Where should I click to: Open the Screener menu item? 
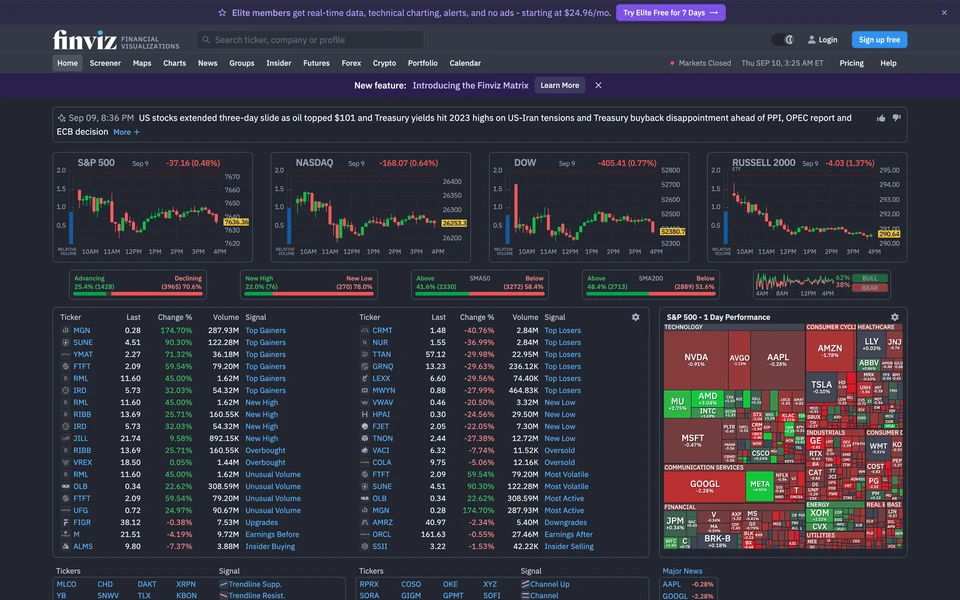(x=105, y=63)
